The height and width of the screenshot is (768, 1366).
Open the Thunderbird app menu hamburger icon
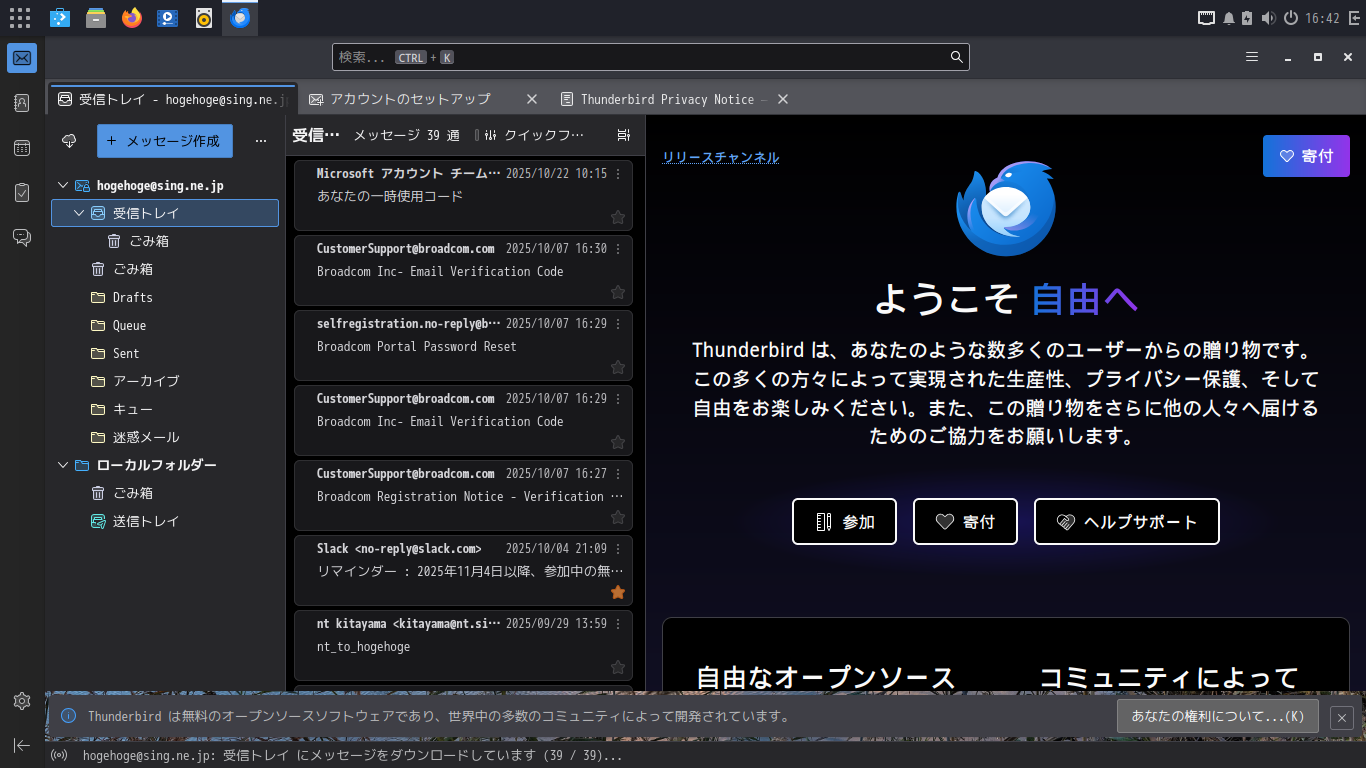(x=1252, y=57)
